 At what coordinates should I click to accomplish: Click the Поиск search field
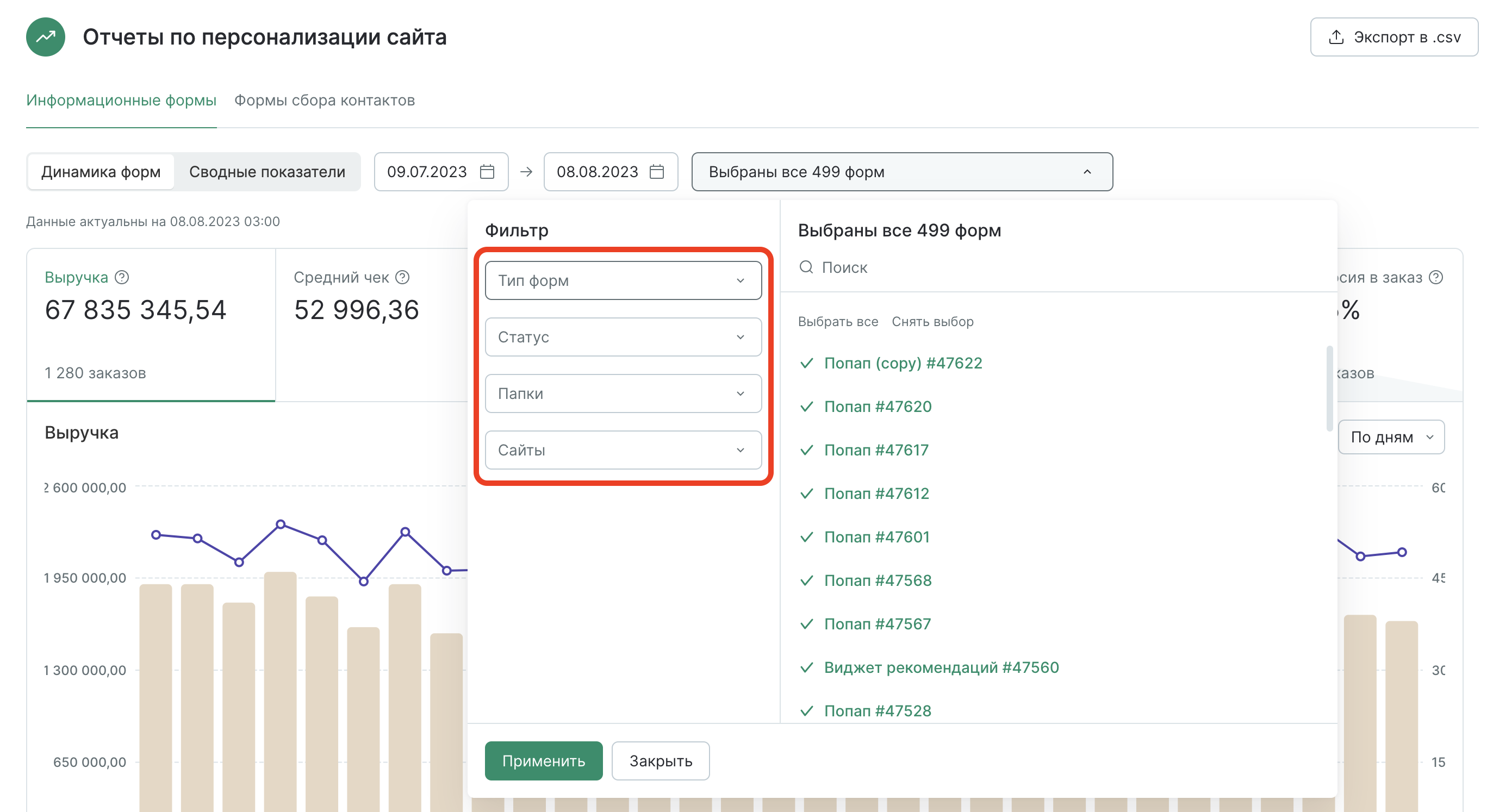click(1059, 267)
